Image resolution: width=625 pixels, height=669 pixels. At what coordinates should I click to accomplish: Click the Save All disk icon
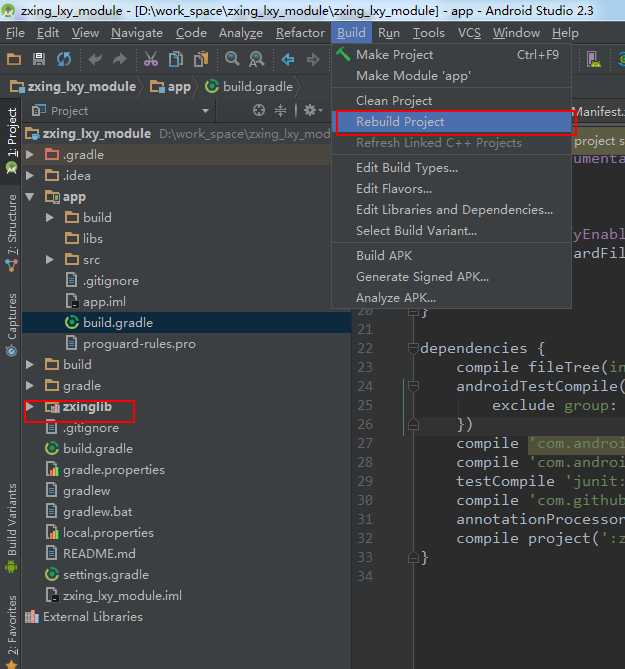point(39,59)
